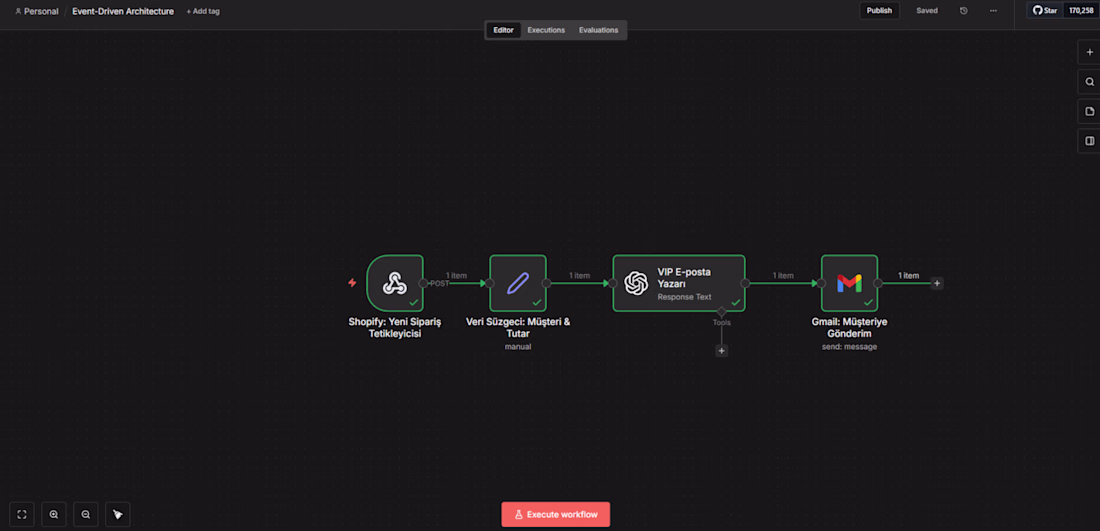Click the Response Text subtitle
The width and height of the screenshot is (1100, 531).
click(x=684, y=297)
